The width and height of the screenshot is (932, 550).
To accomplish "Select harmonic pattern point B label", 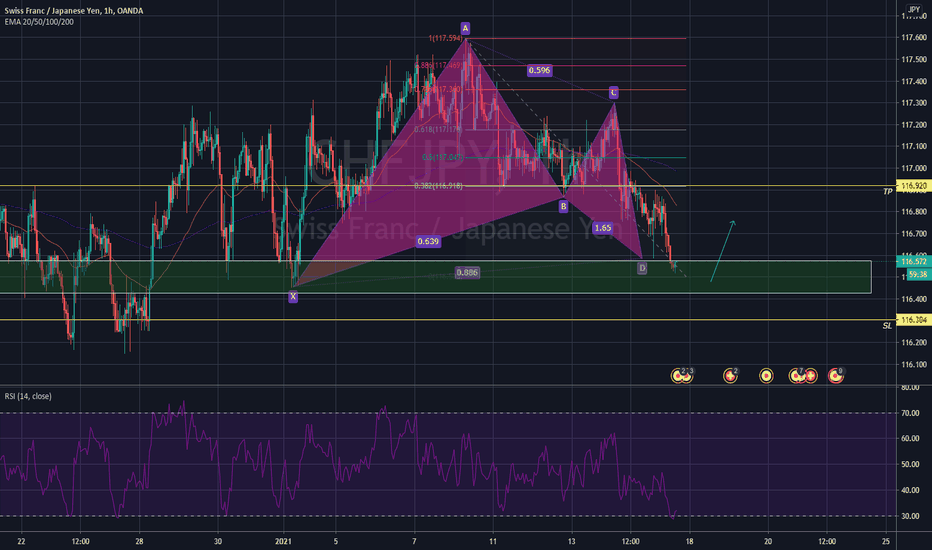I will pyautogui.click(x=563, y=206).
